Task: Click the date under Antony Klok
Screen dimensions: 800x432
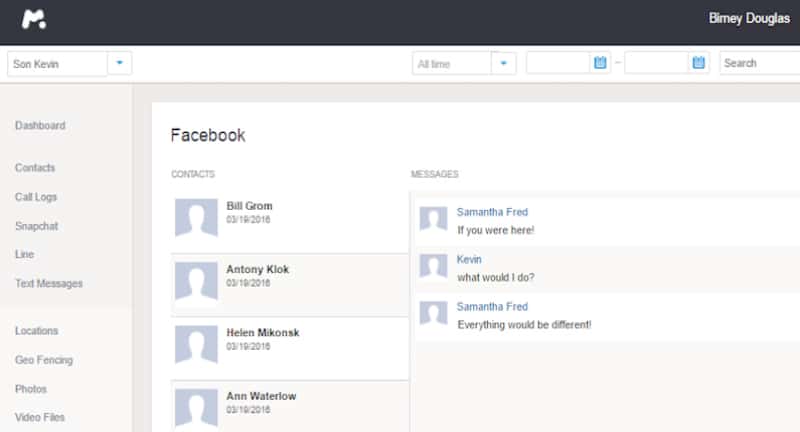Action: (x=248, y=283)
